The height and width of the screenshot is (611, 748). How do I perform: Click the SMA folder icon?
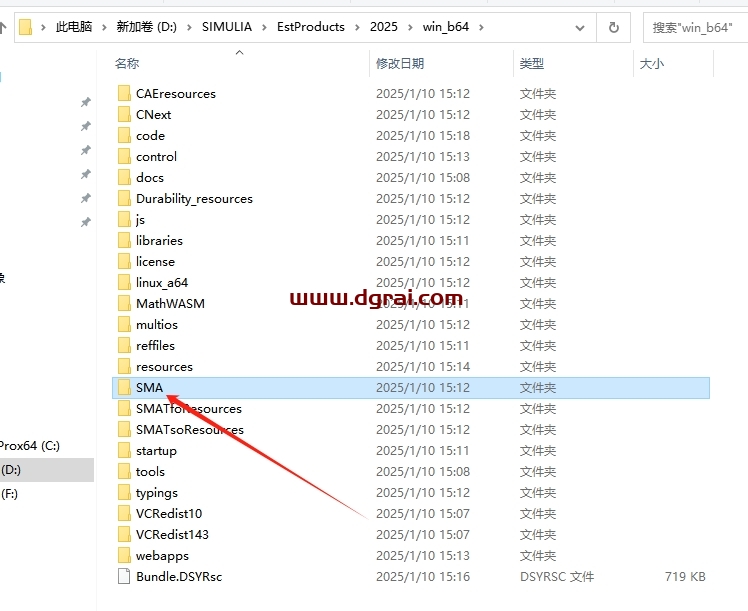(x=124, y=387)
